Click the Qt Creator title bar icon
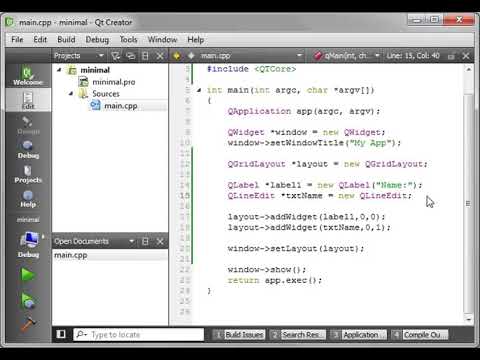 tap(10, 22)
